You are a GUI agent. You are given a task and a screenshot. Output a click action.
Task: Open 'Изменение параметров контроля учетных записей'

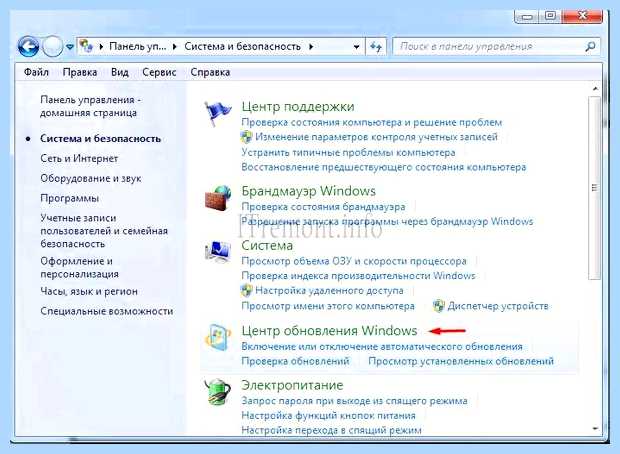[376, 137]
